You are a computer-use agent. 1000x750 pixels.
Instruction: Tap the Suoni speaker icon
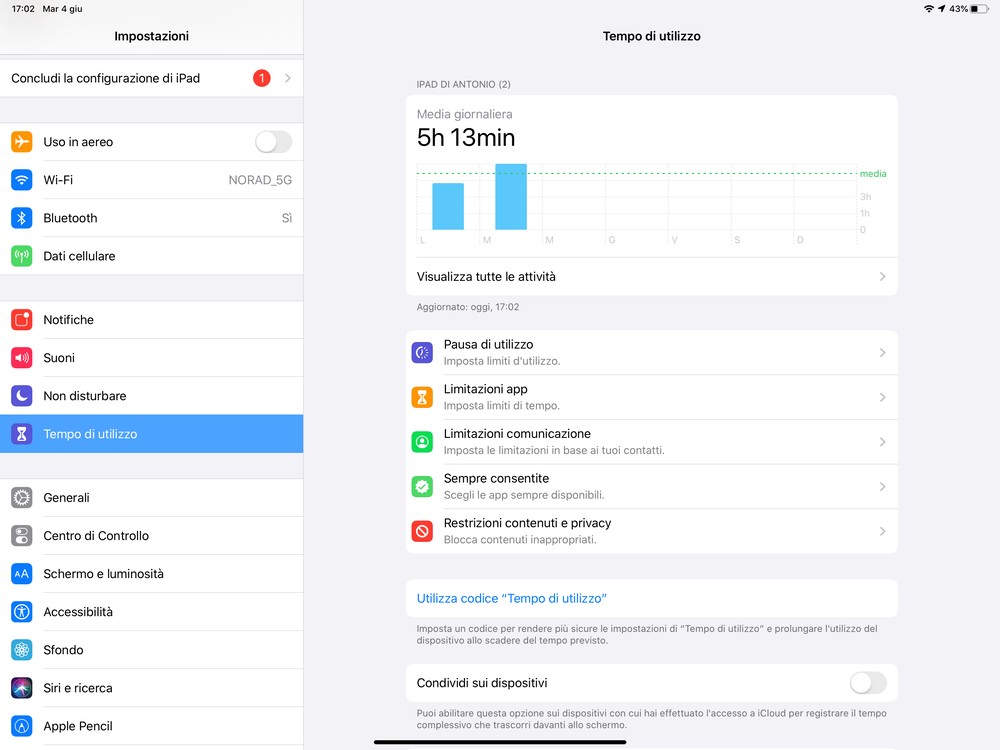click(x=22, y=358)
